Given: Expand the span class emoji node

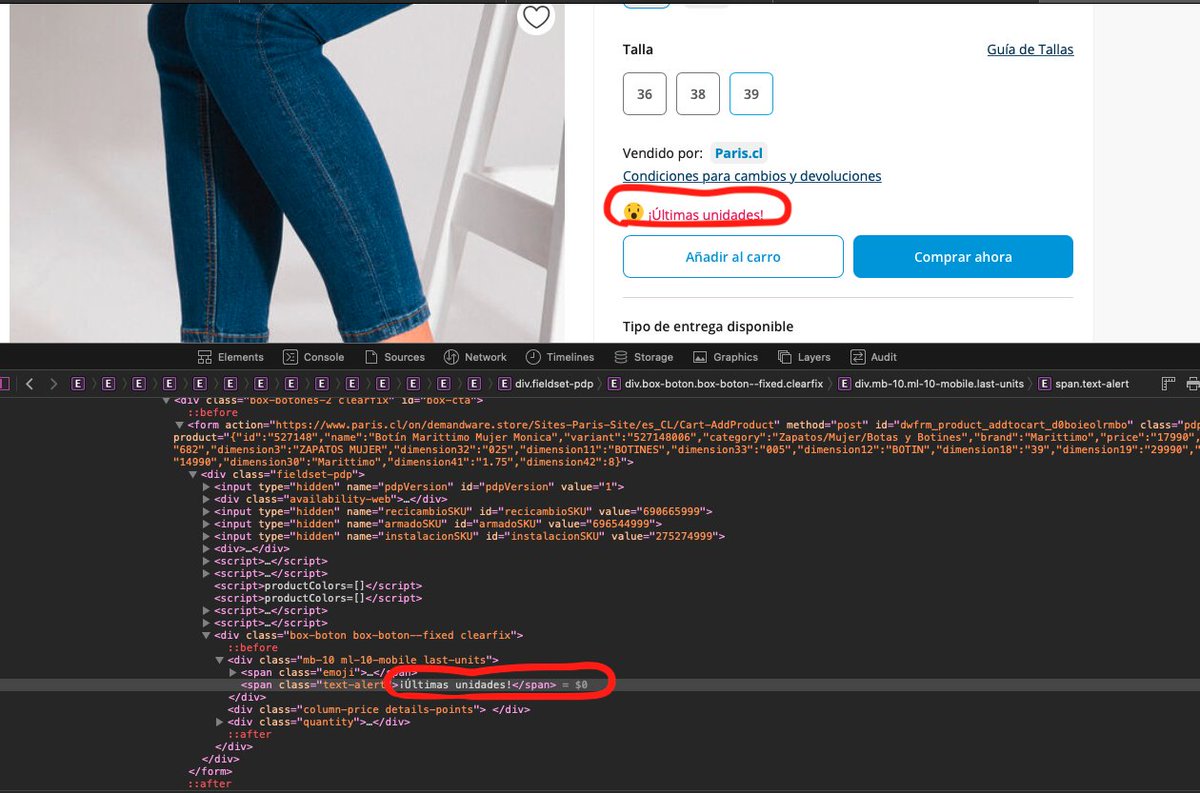Looking at the screenshot, I should 233,672.
